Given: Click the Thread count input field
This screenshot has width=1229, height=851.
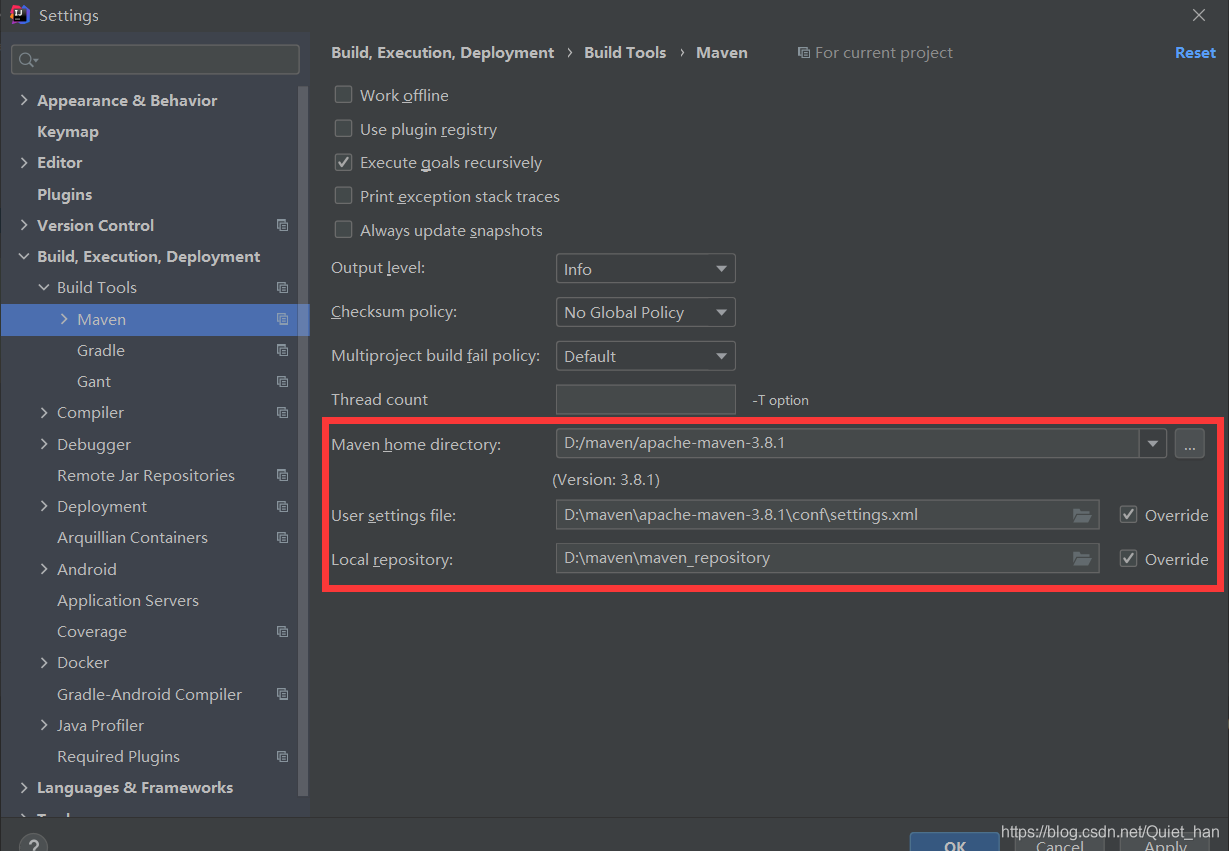Looking at the screenshot, I should pos(645,399).
